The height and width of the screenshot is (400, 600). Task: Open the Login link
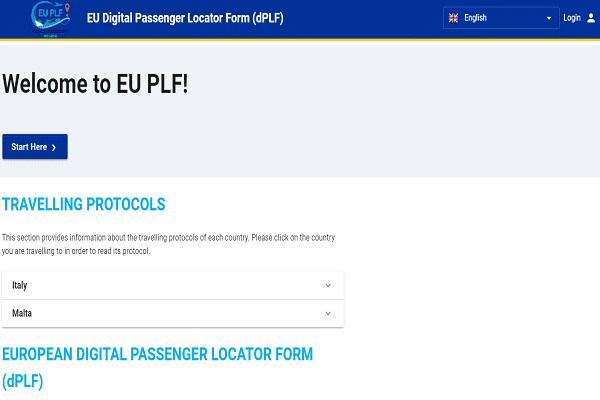coord(572,18)
